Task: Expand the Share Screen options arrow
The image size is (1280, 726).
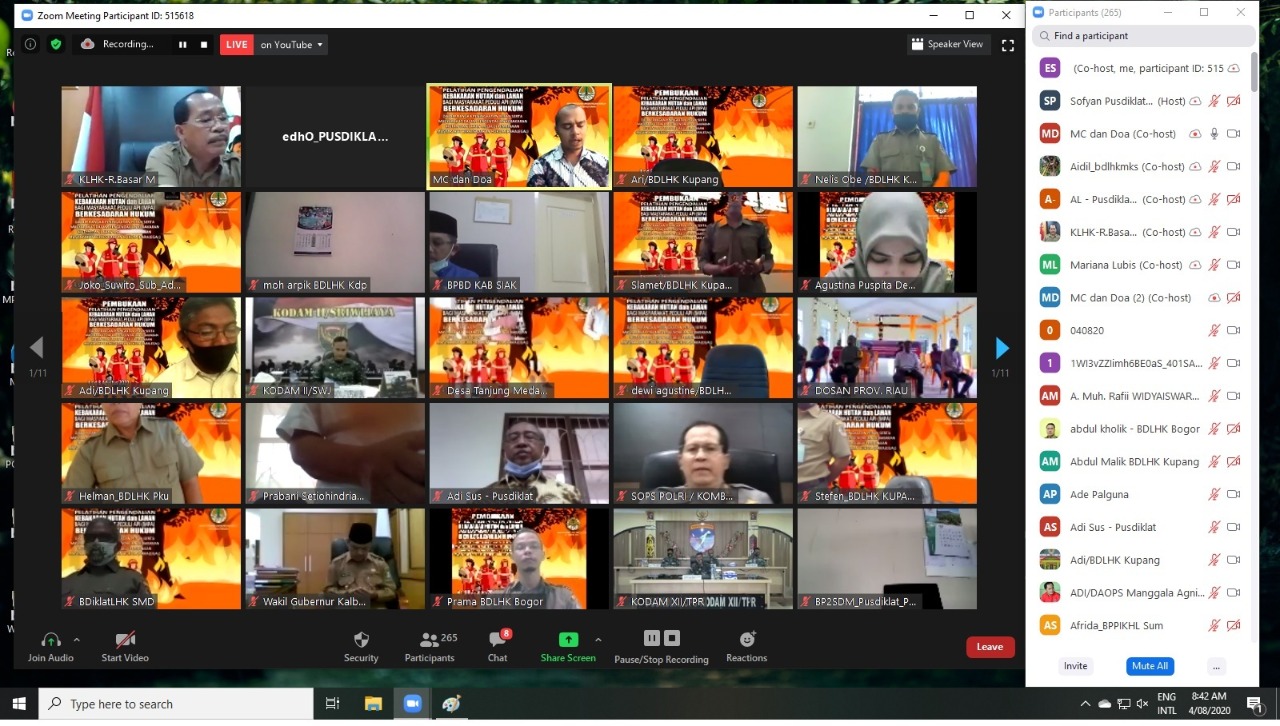Action: click(x=598, y=639)
